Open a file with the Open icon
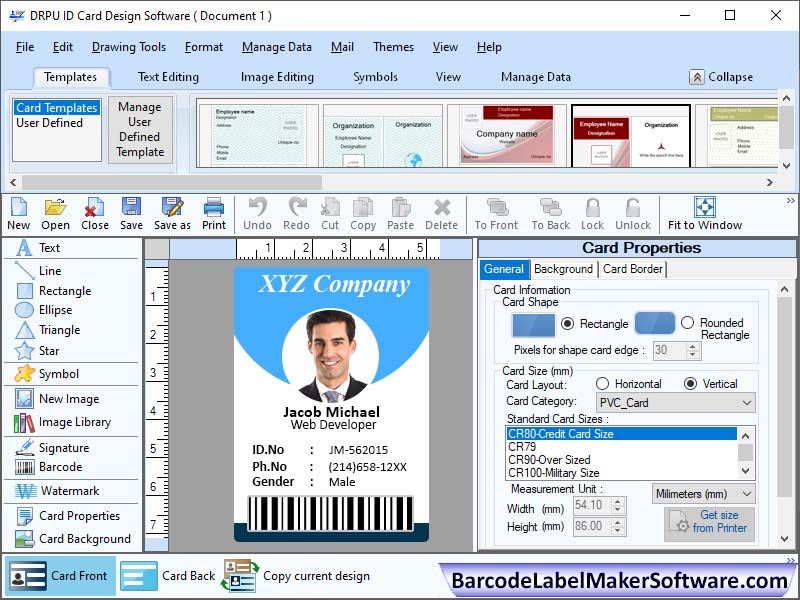This screenshot has height=600, width=800. click(55, 213)
